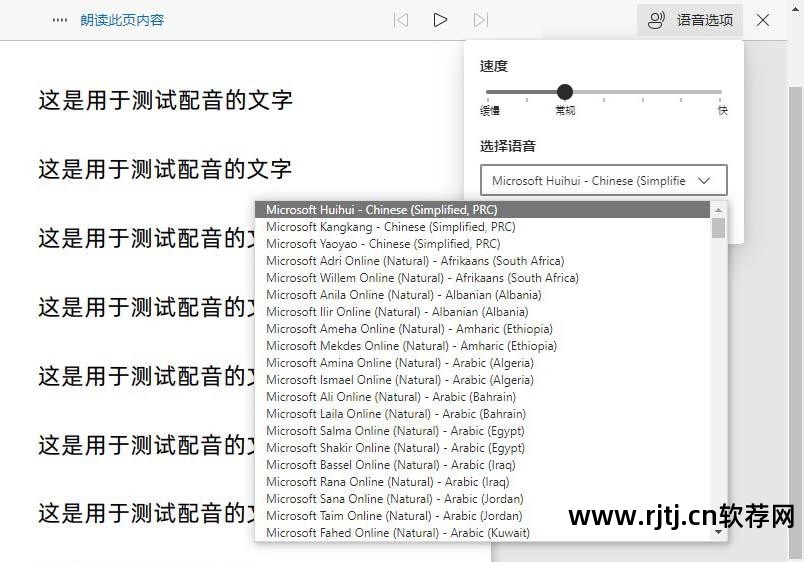This screenshot has width=804, height=562.
Task: Click second line 这是用于测试配音的文字
Action: click(x=165, y=169)
